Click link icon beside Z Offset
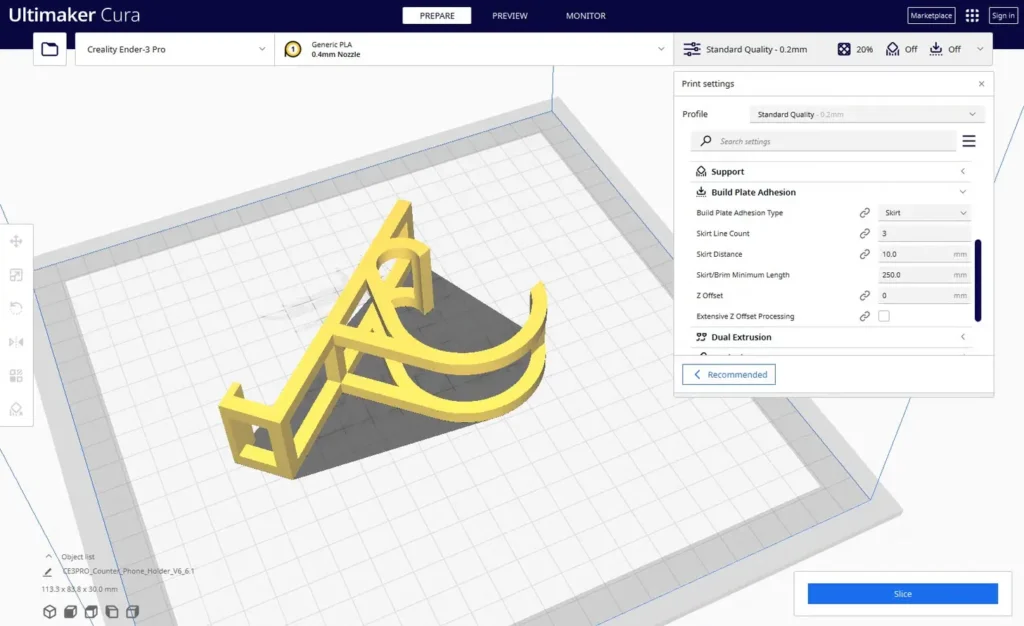This screenshot has height=626, width=1024. pos(865,296)
